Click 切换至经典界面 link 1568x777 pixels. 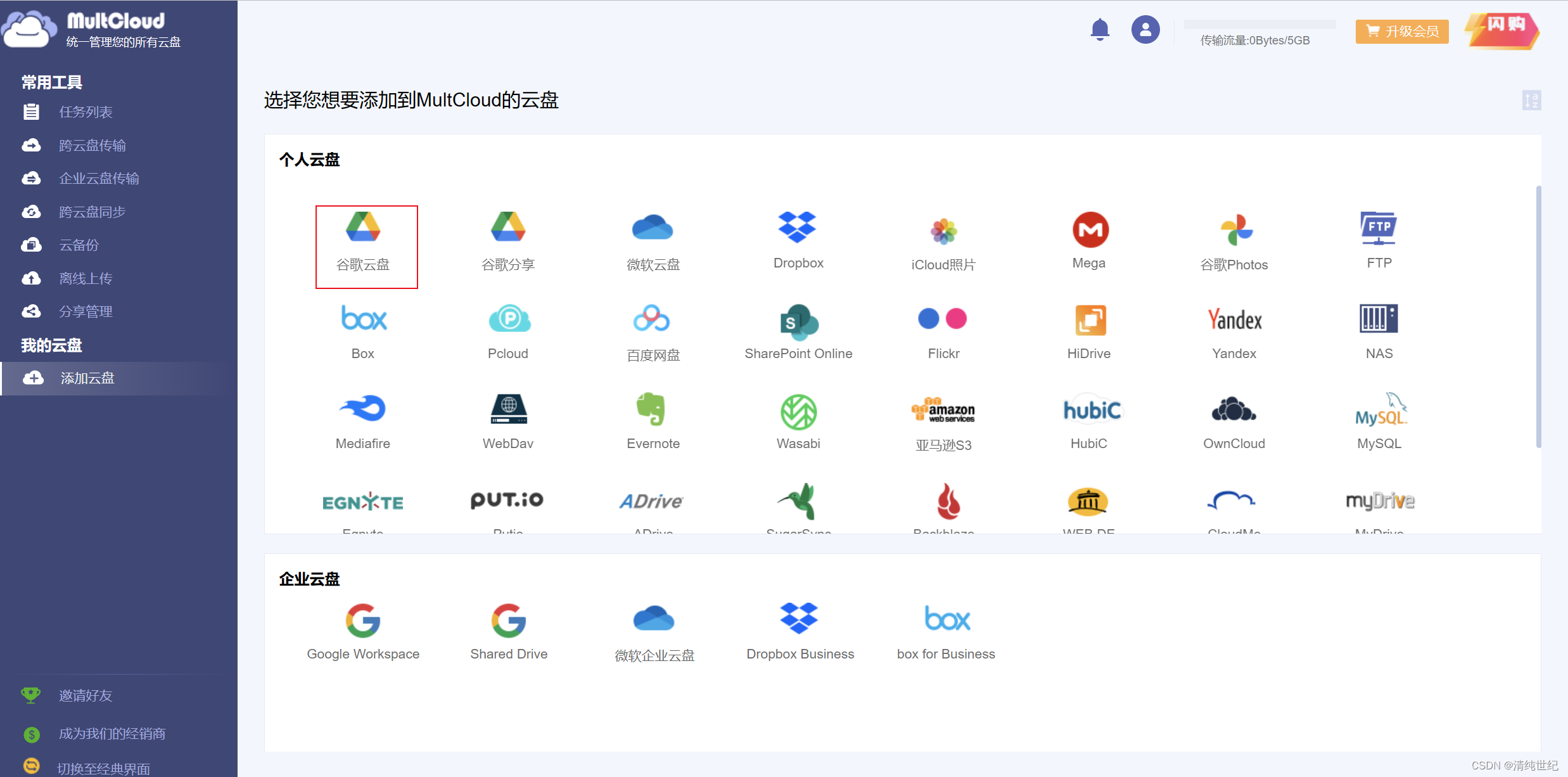pyautogui.click(x=103, y=769)
